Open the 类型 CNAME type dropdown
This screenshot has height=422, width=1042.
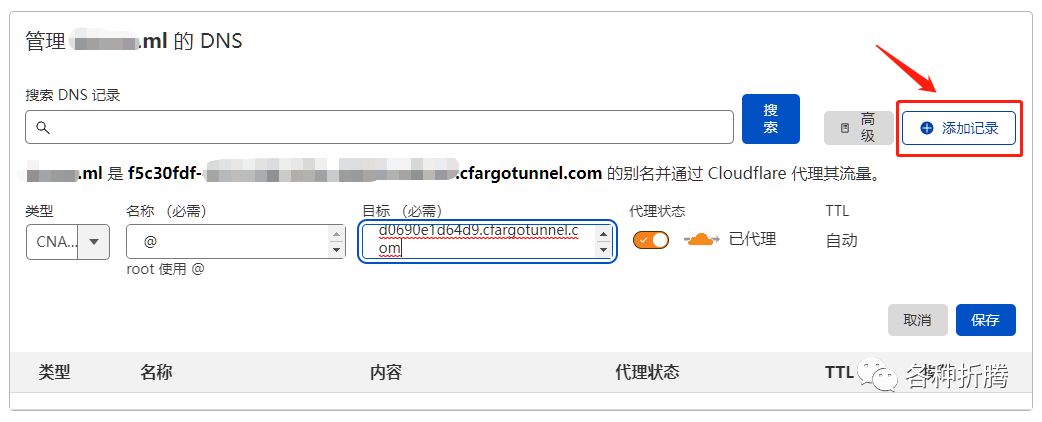[x=68, y=242]
